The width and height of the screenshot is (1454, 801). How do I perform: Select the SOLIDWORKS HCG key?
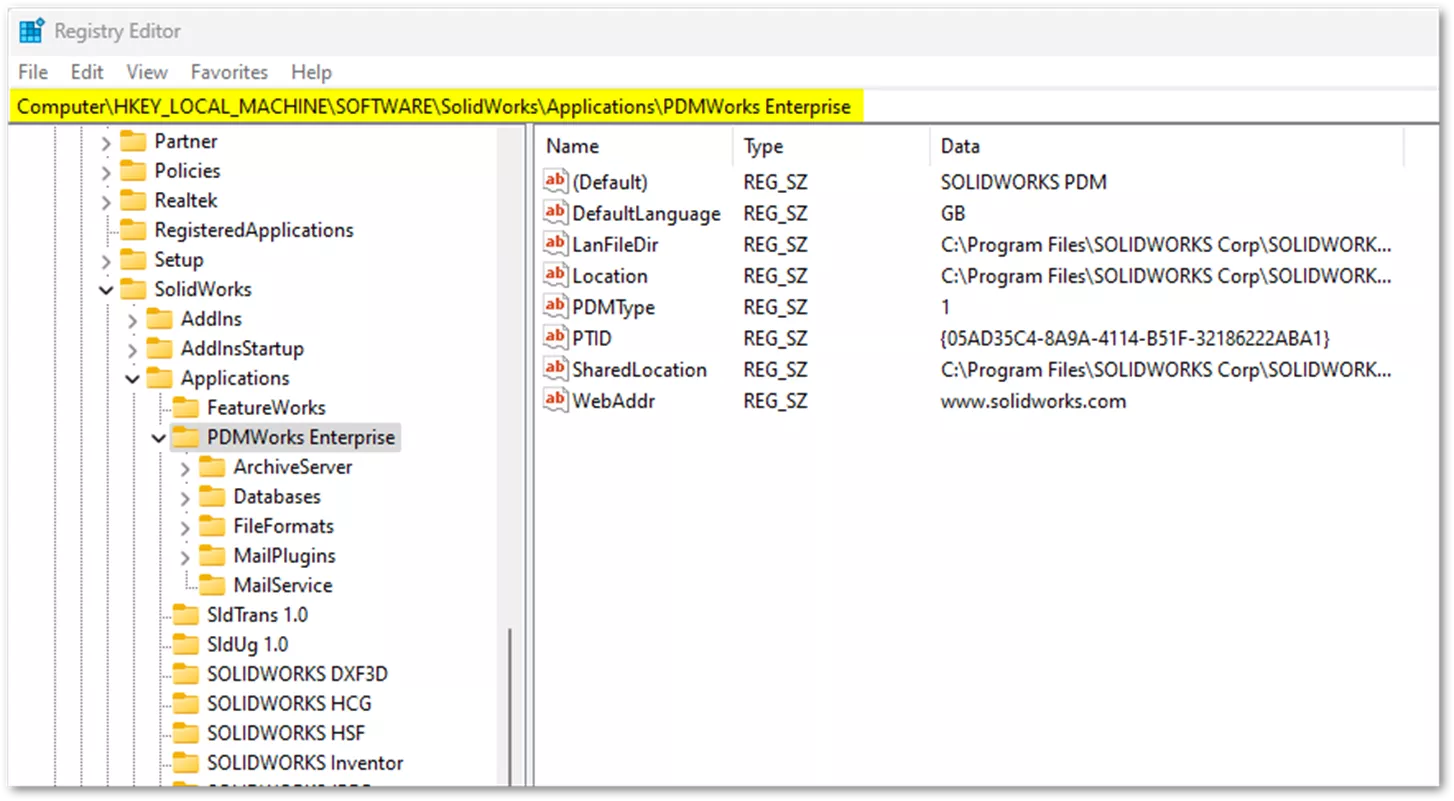click(289, 704)
